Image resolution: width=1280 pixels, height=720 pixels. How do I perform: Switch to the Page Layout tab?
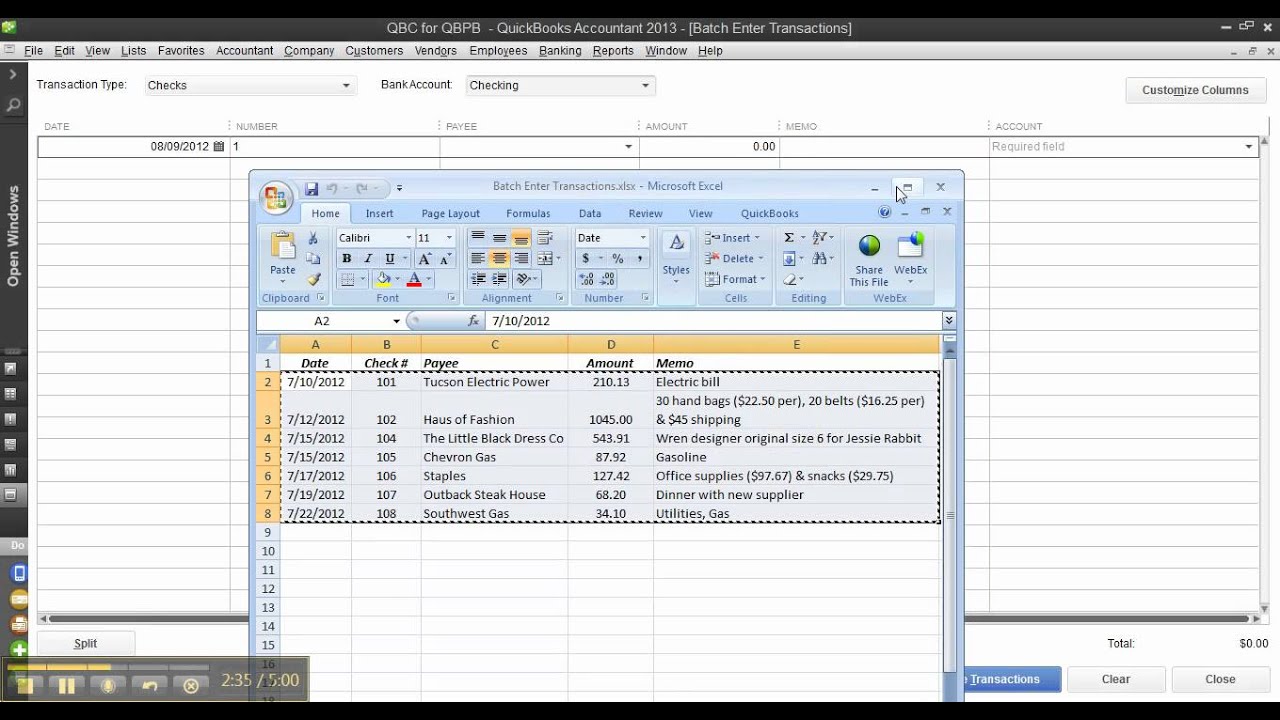tap(450, 213)
